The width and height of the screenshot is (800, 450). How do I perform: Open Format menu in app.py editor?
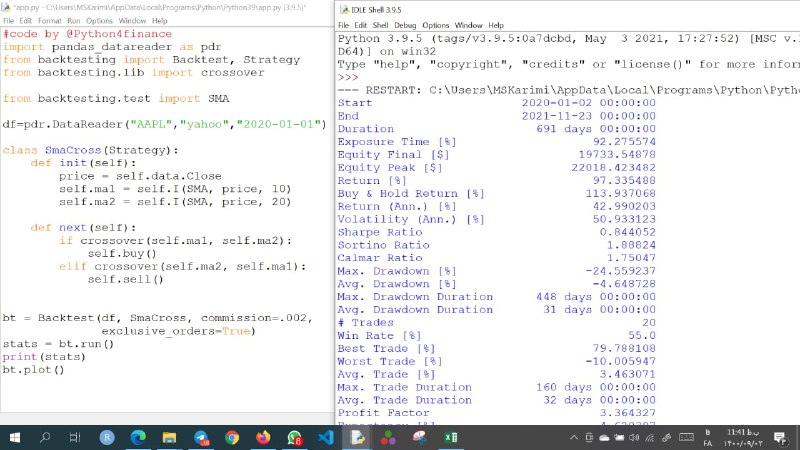coord(49,21)
